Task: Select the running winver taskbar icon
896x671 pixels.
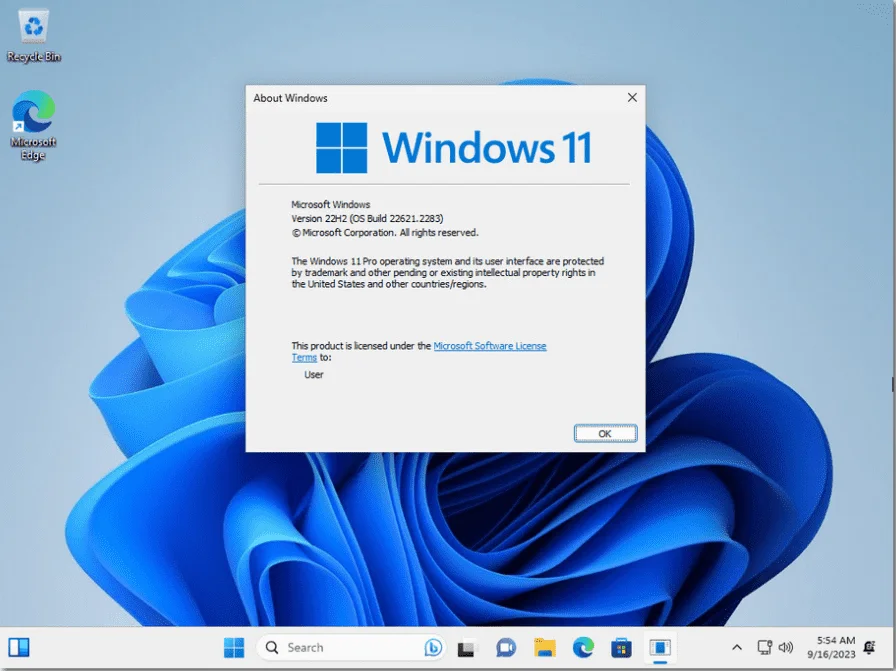Action: [x=660, y=648]
